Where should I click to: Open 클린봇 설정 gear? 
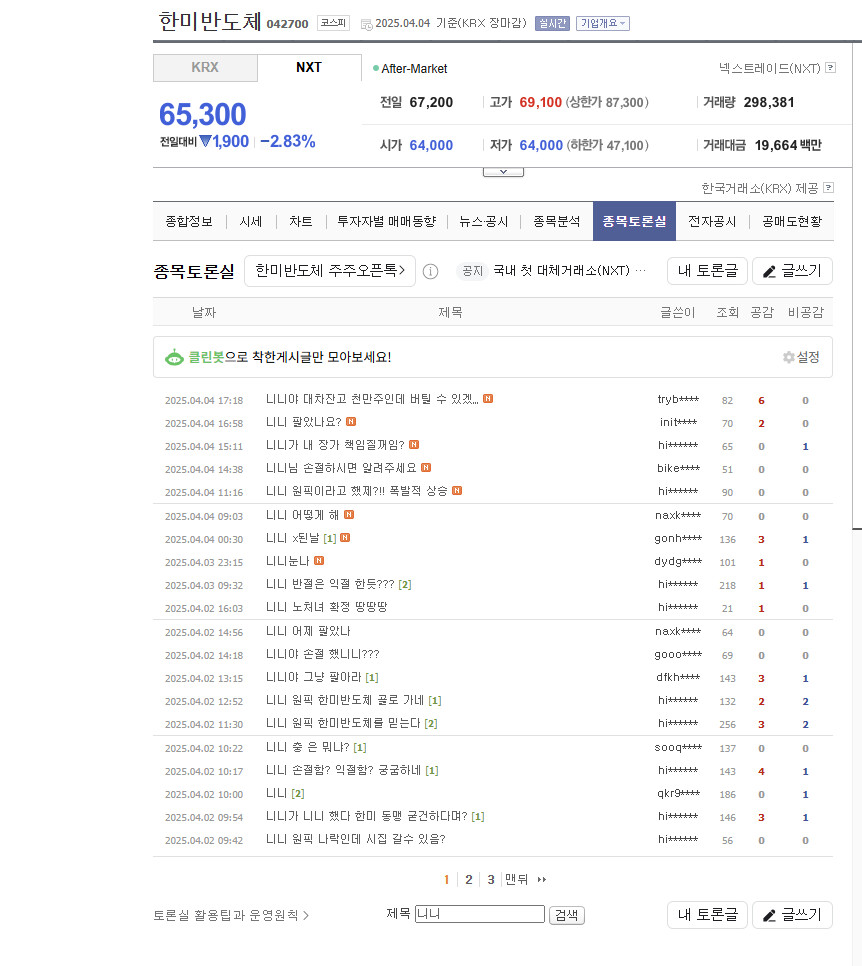tap(801, 357)
